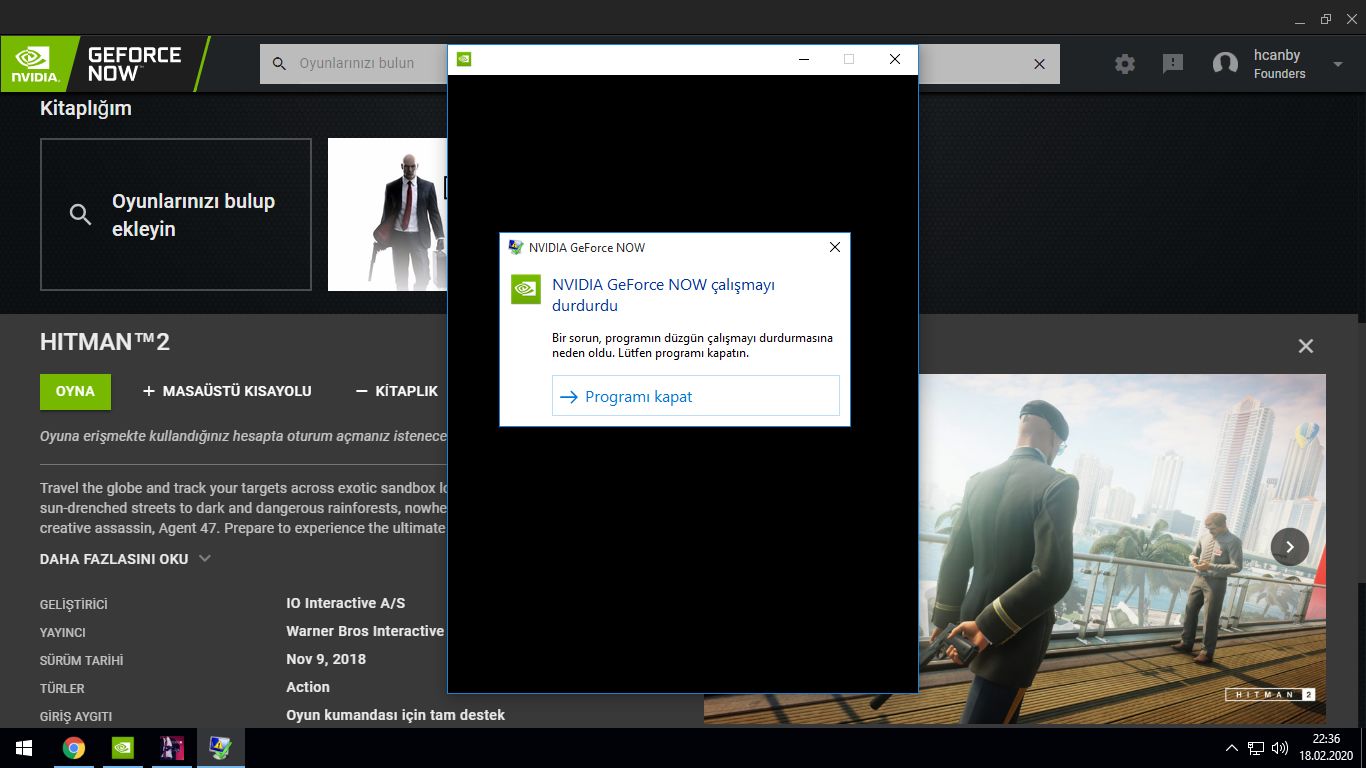
Task: Expand the hcanby account dropdown arrow
Action: coord(1338,64)
